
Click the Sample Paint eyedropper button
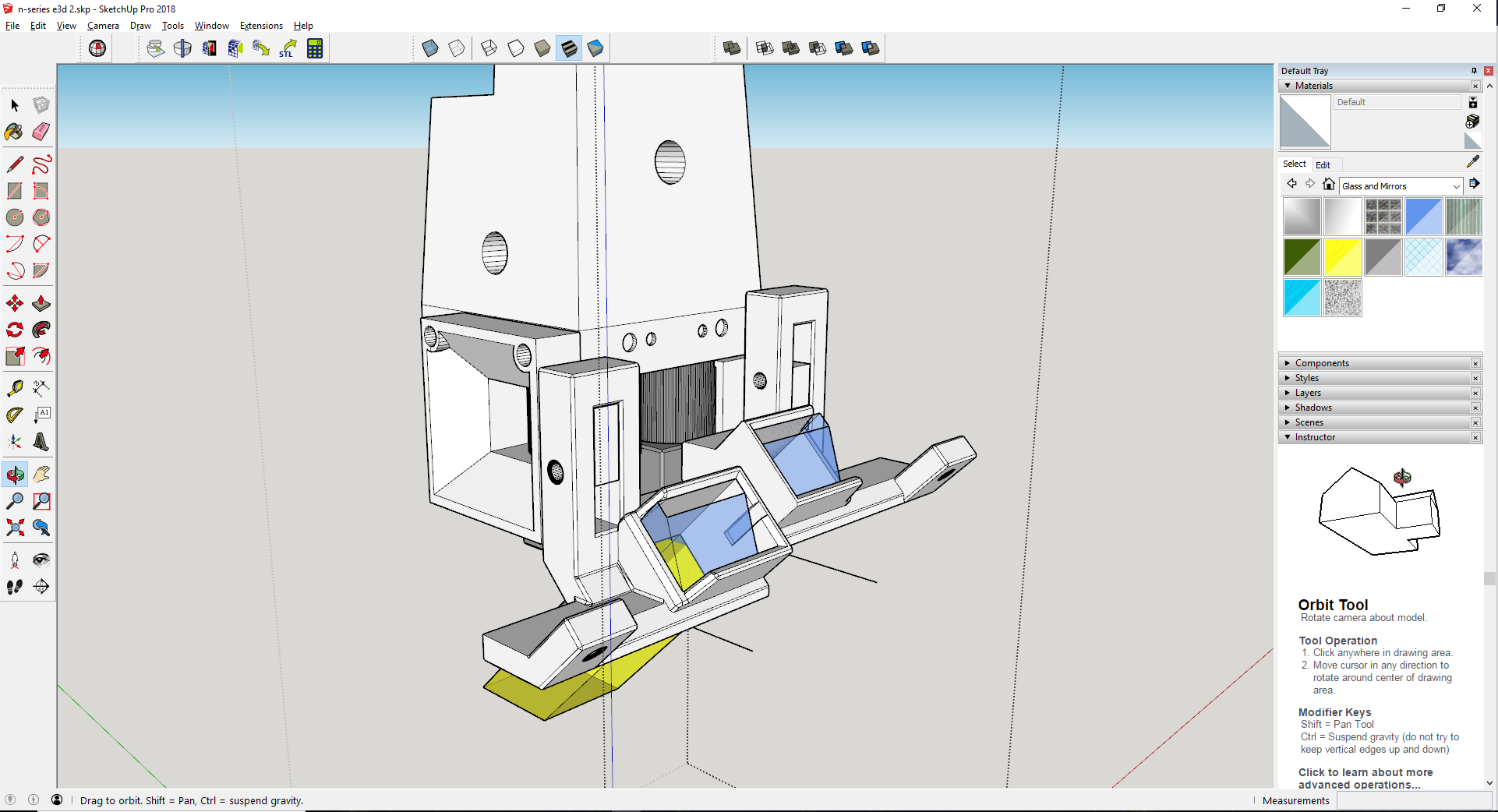pos(1472,162)
